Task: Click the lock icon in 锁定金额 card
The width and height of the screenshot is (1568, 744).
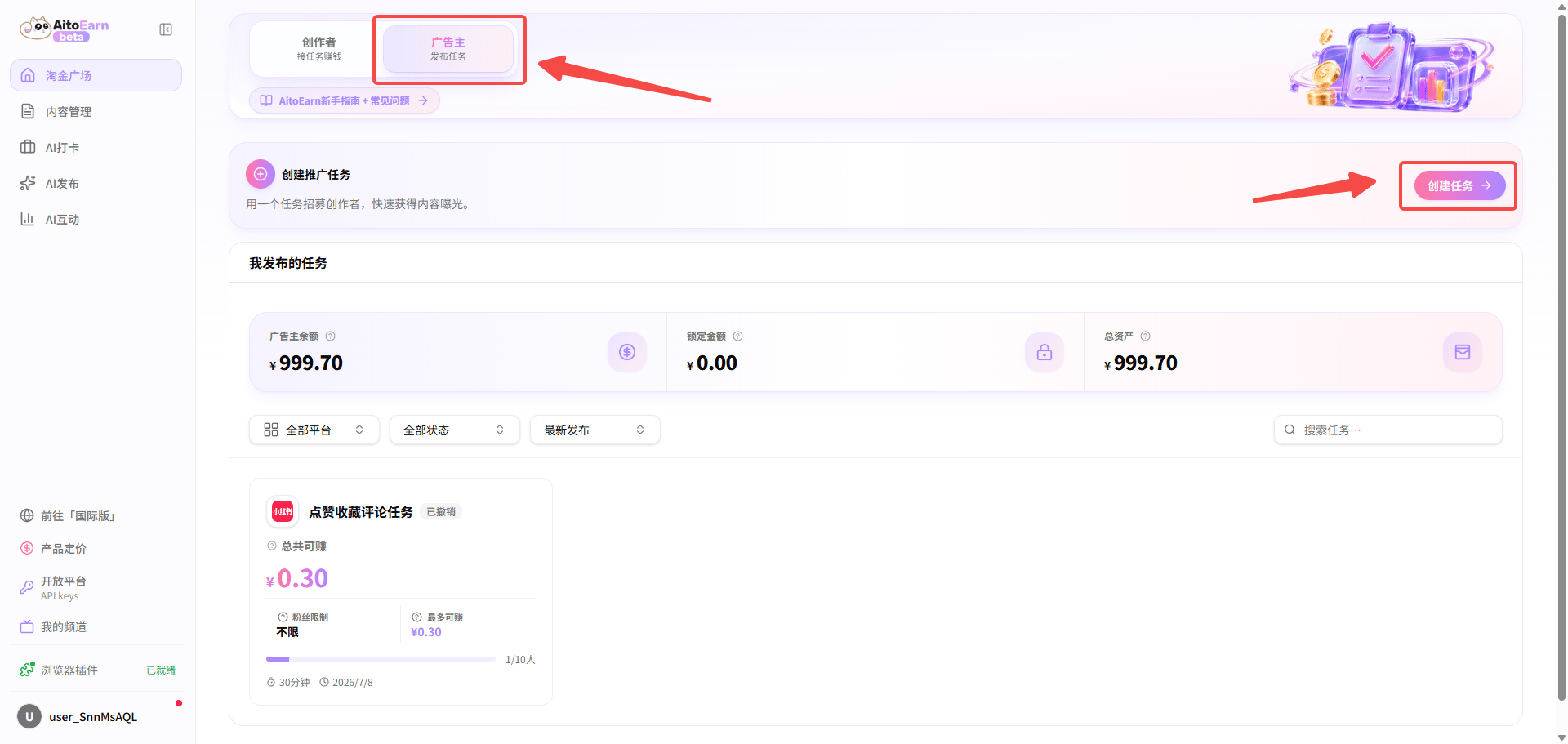Action: coord(1045,352)
